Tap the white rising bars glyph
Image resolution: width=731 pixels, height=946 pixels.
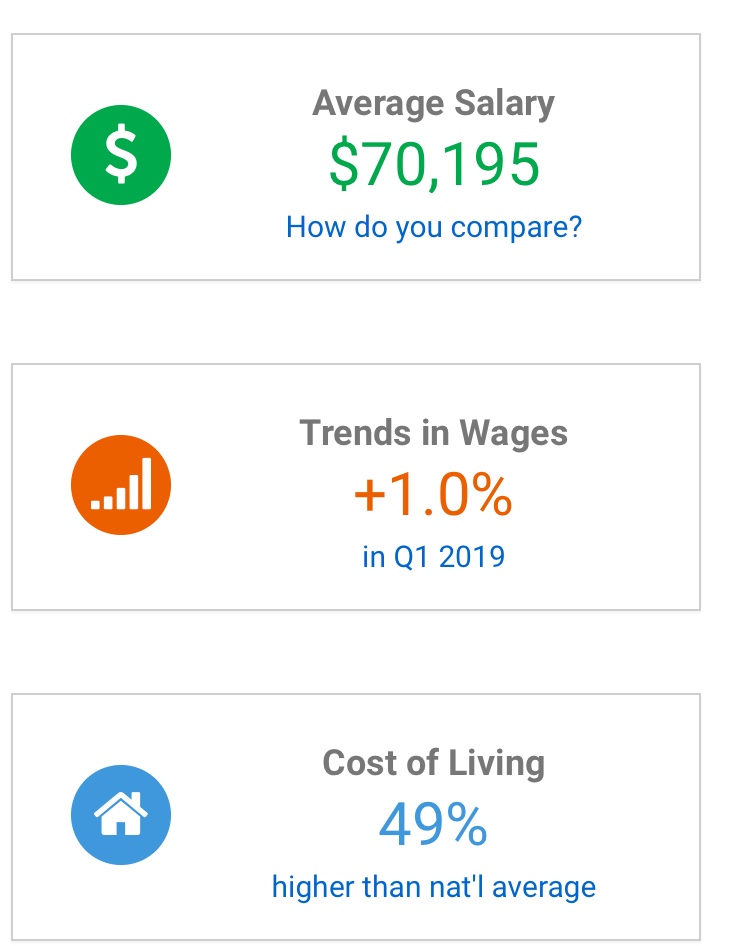click(121, 484)
